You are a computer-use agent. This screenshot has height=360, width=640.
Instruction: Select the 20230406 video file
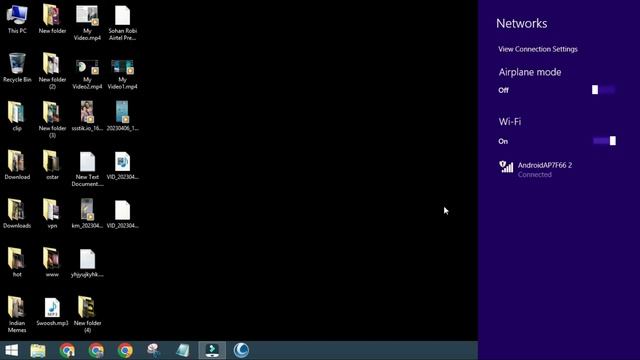[122, 116]
